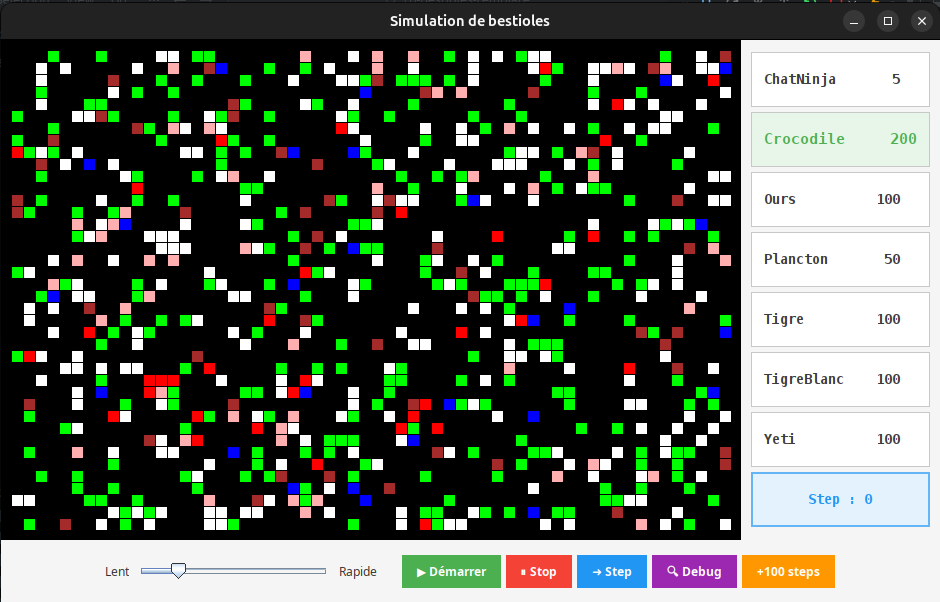Click the Rapide label beside the slider
940x602 pixels.
(358, 572)
